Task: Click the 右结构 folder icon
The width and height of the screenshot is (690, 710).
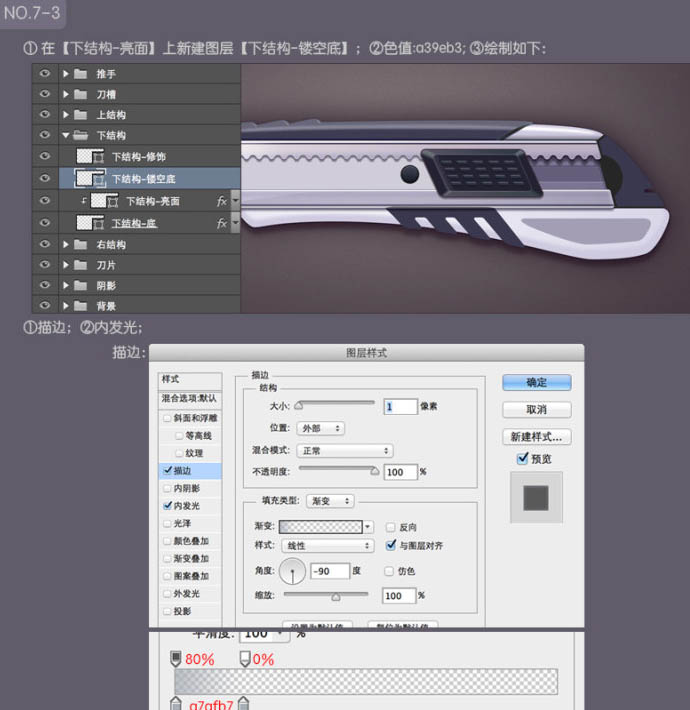Action: click(81, 245)
